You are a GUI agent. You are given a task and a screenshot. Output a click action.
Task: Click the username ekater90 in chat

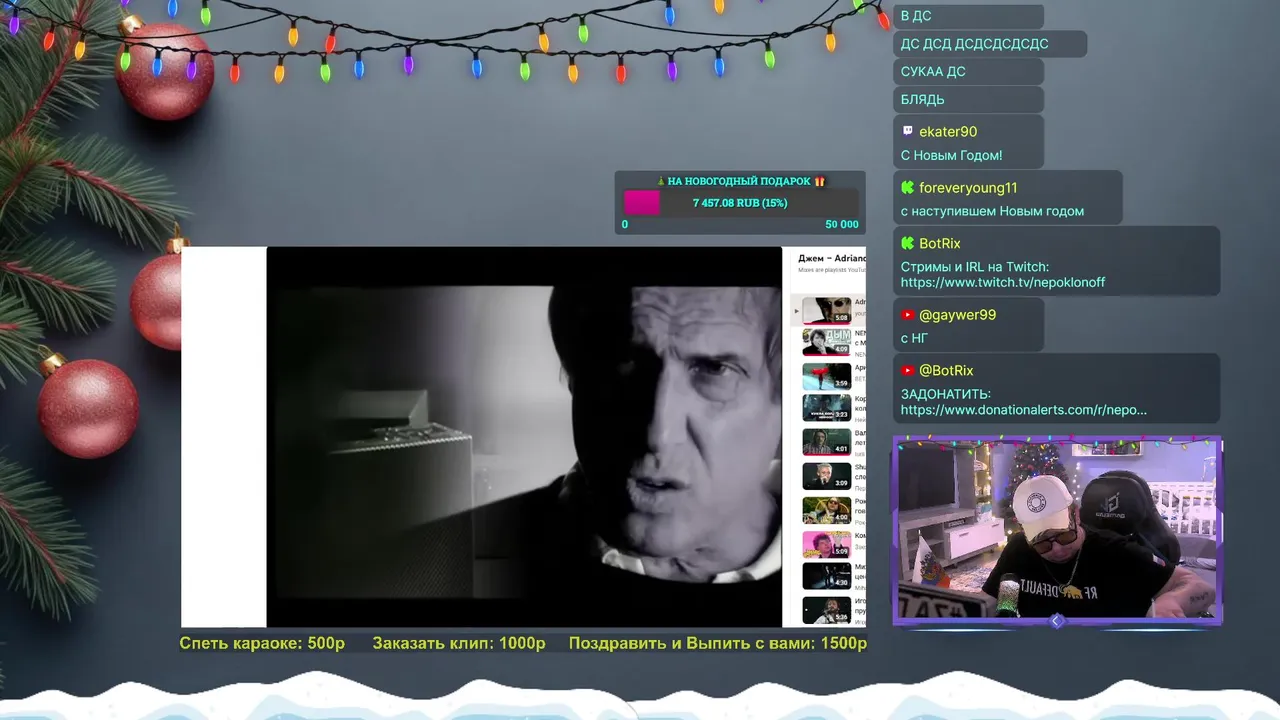[x=948, y=131]
